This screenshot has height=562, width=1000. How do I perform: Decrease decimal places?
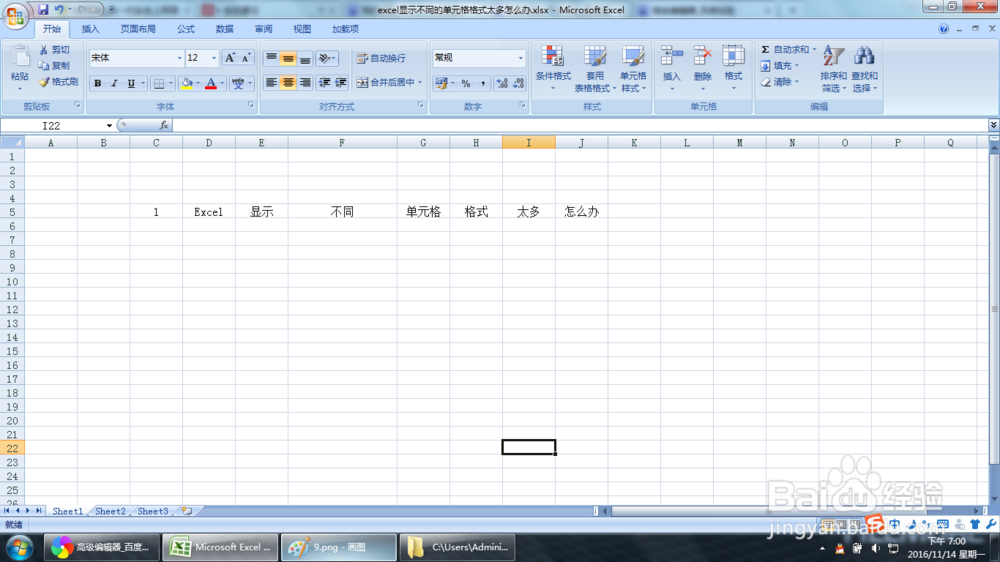(x=518, y=84)
